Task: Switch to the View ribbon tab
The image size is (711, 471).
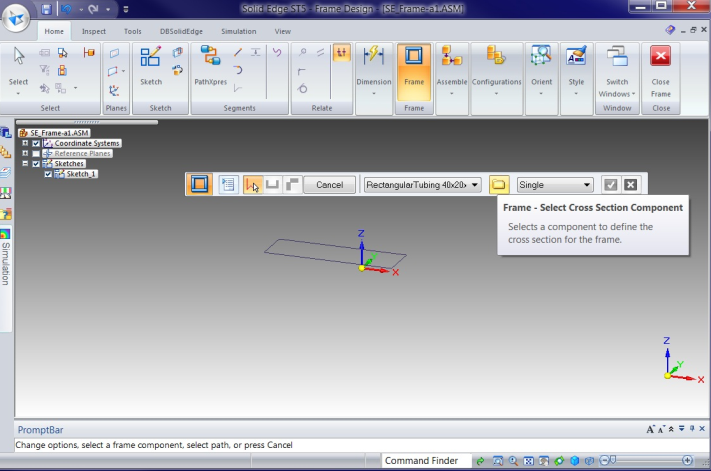Action: pos(282,31)
